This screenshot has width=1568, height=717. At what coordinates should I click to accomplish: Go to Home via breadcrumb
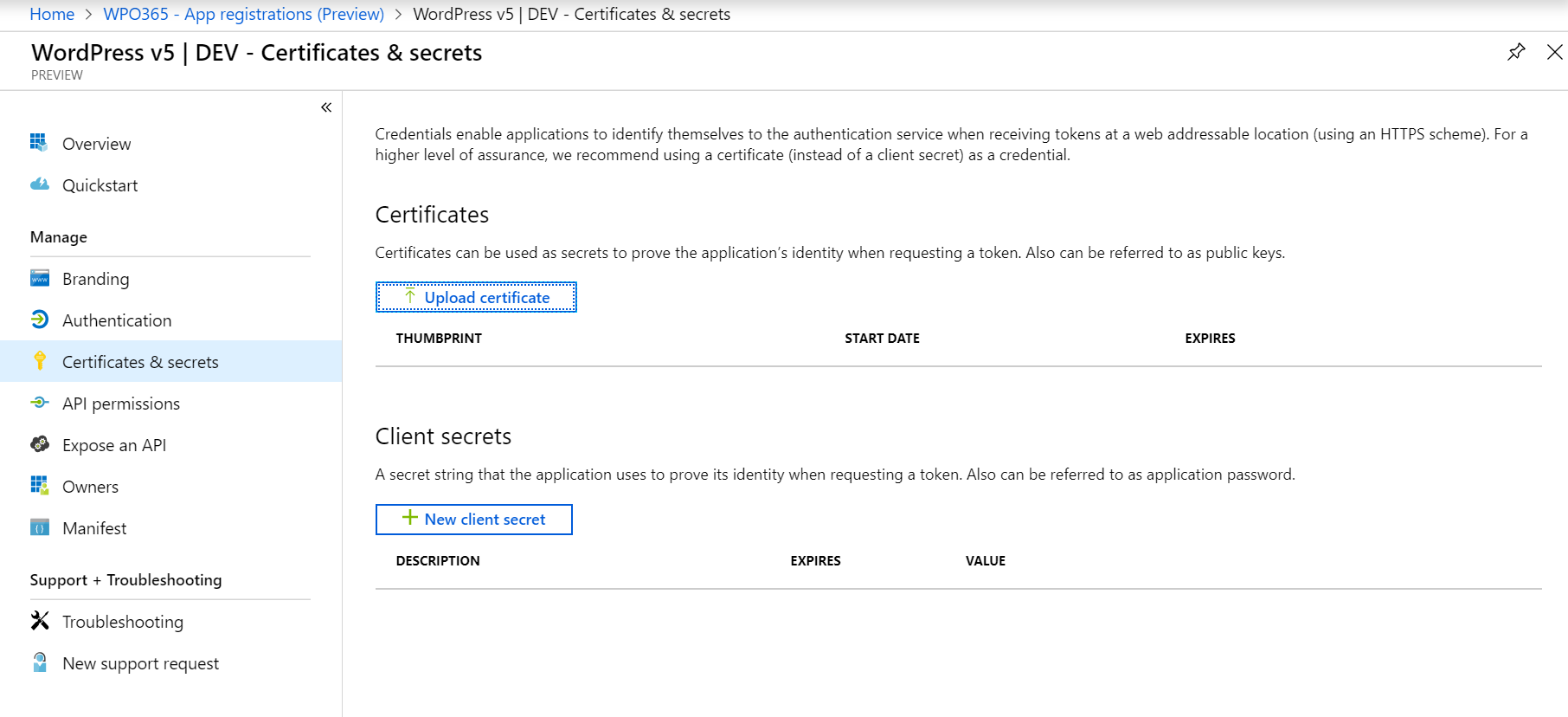coord(52,14)
